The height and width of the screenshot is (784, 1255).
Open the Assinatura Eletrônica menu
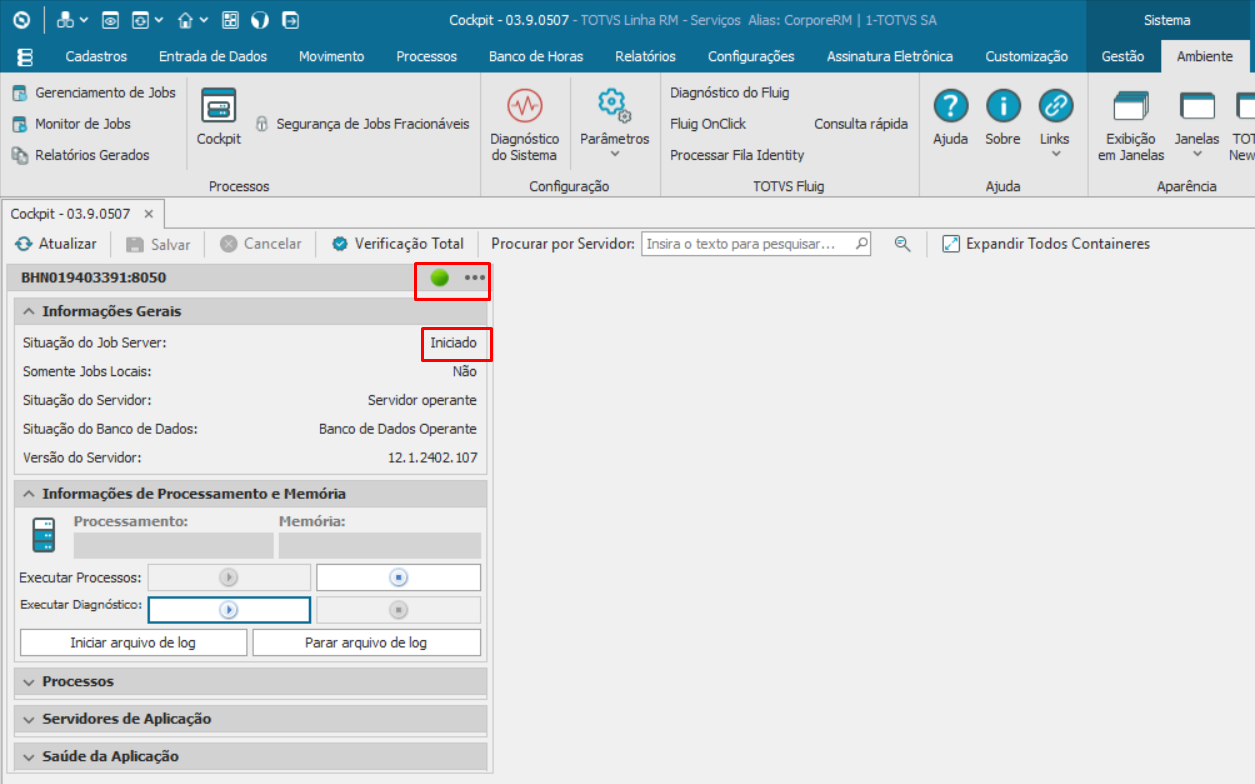coord(890,56)
